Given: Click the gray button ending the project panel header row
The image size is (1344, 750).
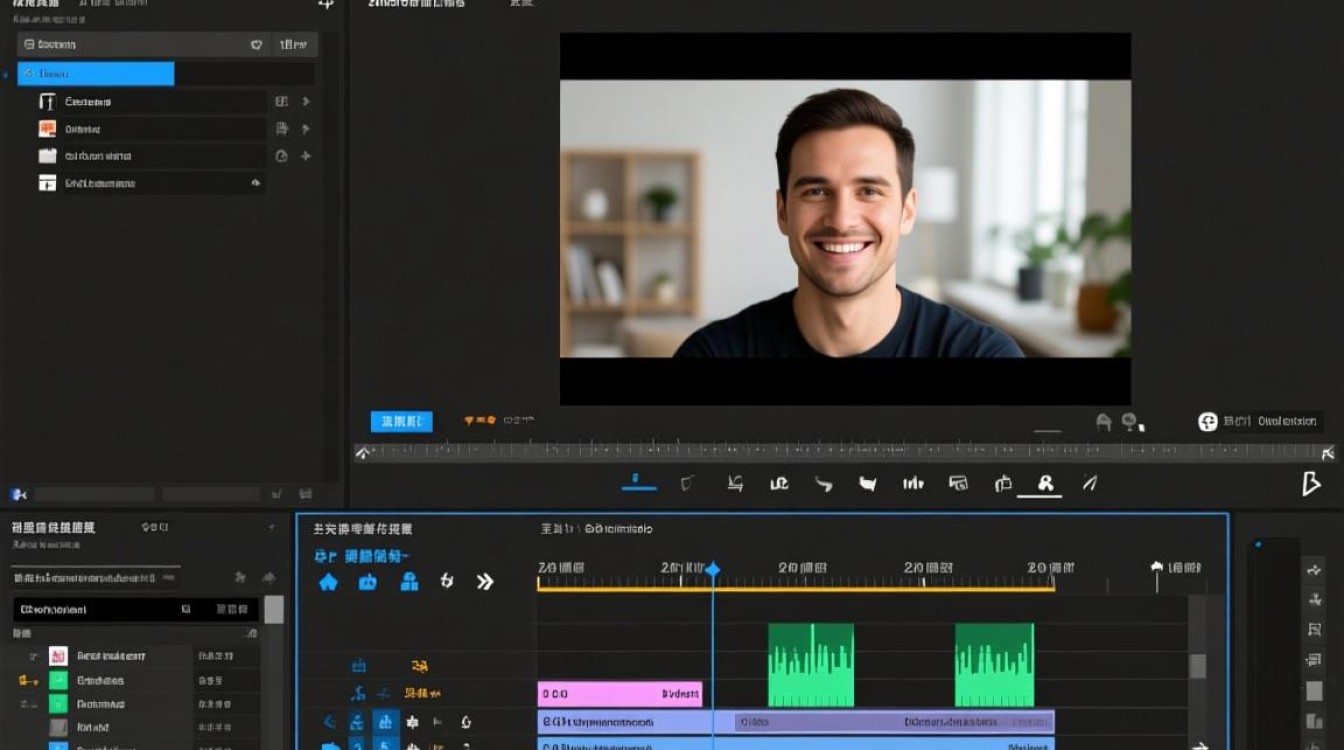Looking at the screenshot, I should coord(293,45).
